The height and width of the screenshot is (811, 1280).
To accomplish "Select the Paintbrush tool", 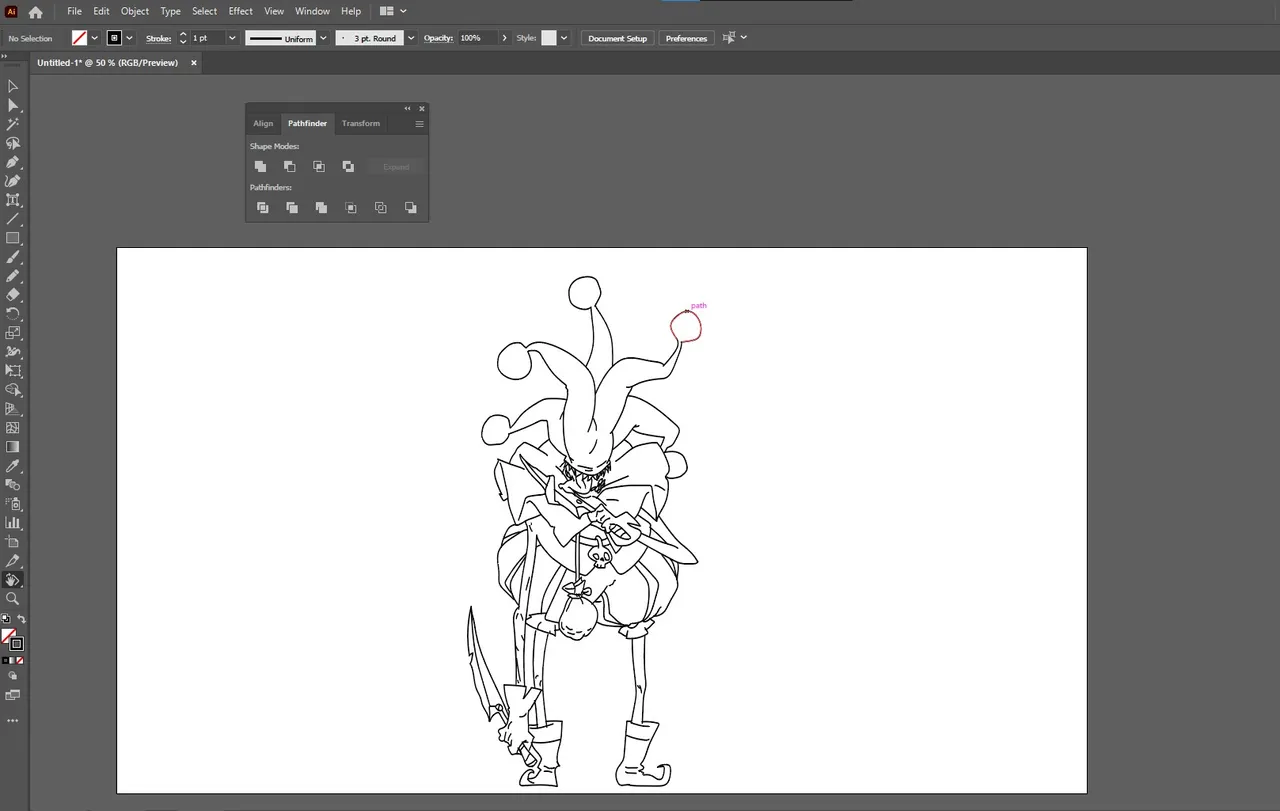I will point(13,257).
